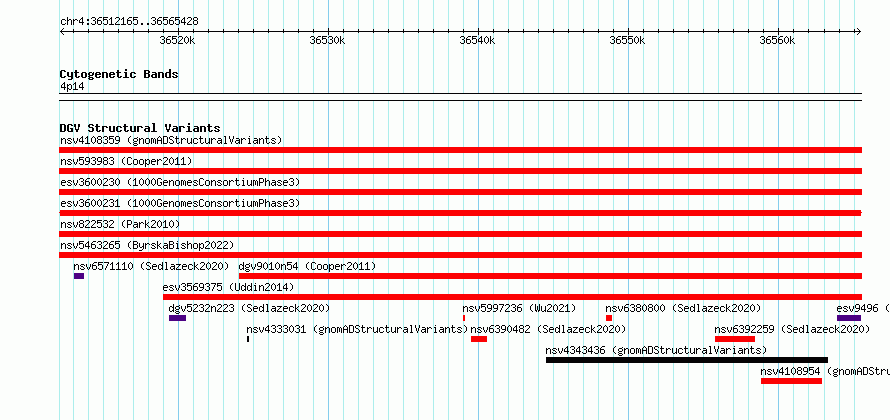Open nsv4343436 (gnomADStructuralVariants) label
Image resolution: width=890 pixels, height=420 pixels.
656,350
